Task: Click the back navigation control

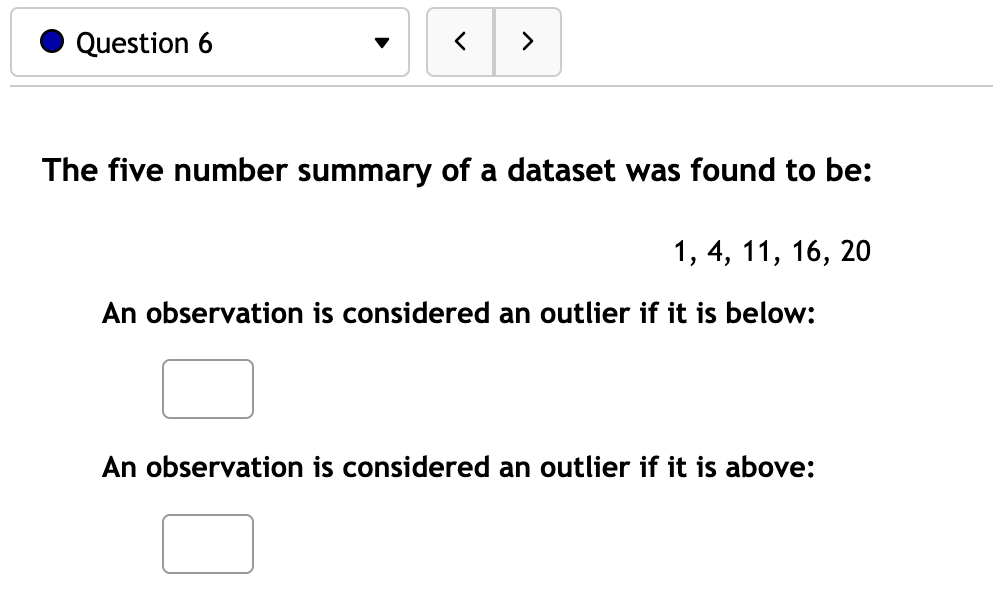Action: pyautogui.click(x=460, y=41)
